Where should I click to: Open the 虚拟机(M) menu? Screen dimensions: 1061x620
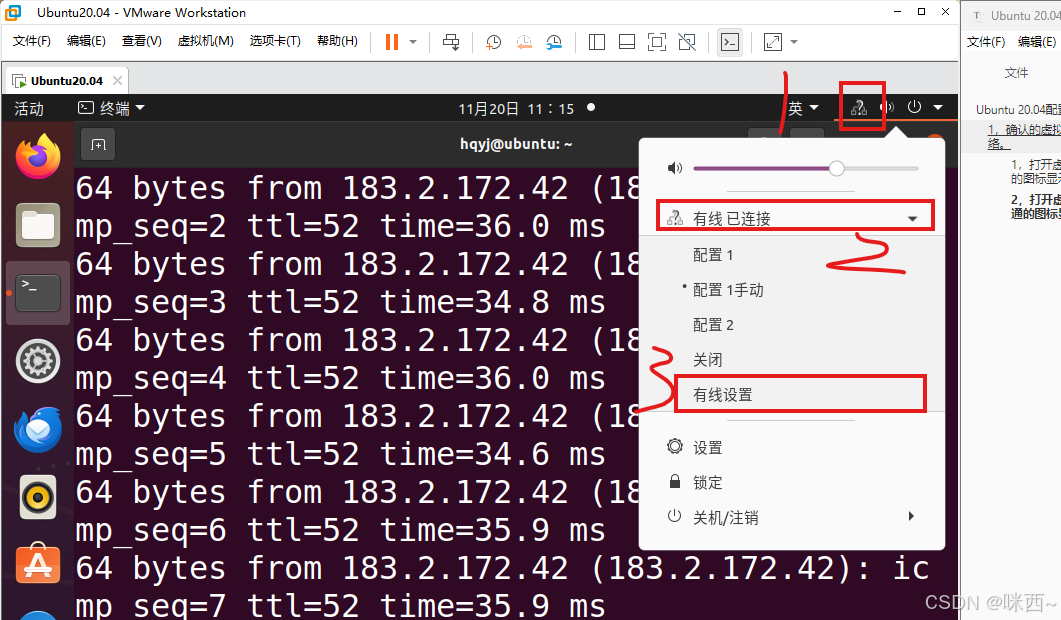coord(206,41)
